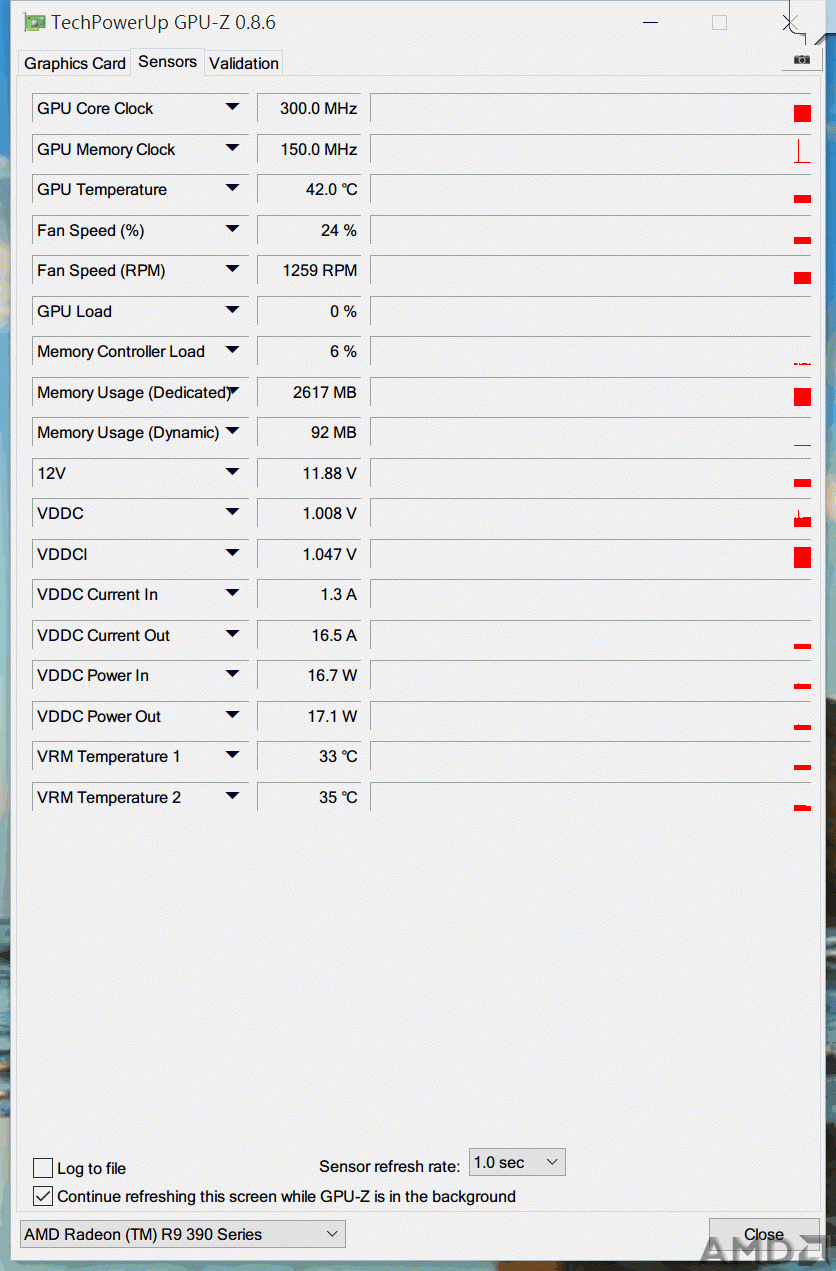Click the 16.5 A current out value
Viewport: 836px width, 1271px height.
tap(309, 635)
